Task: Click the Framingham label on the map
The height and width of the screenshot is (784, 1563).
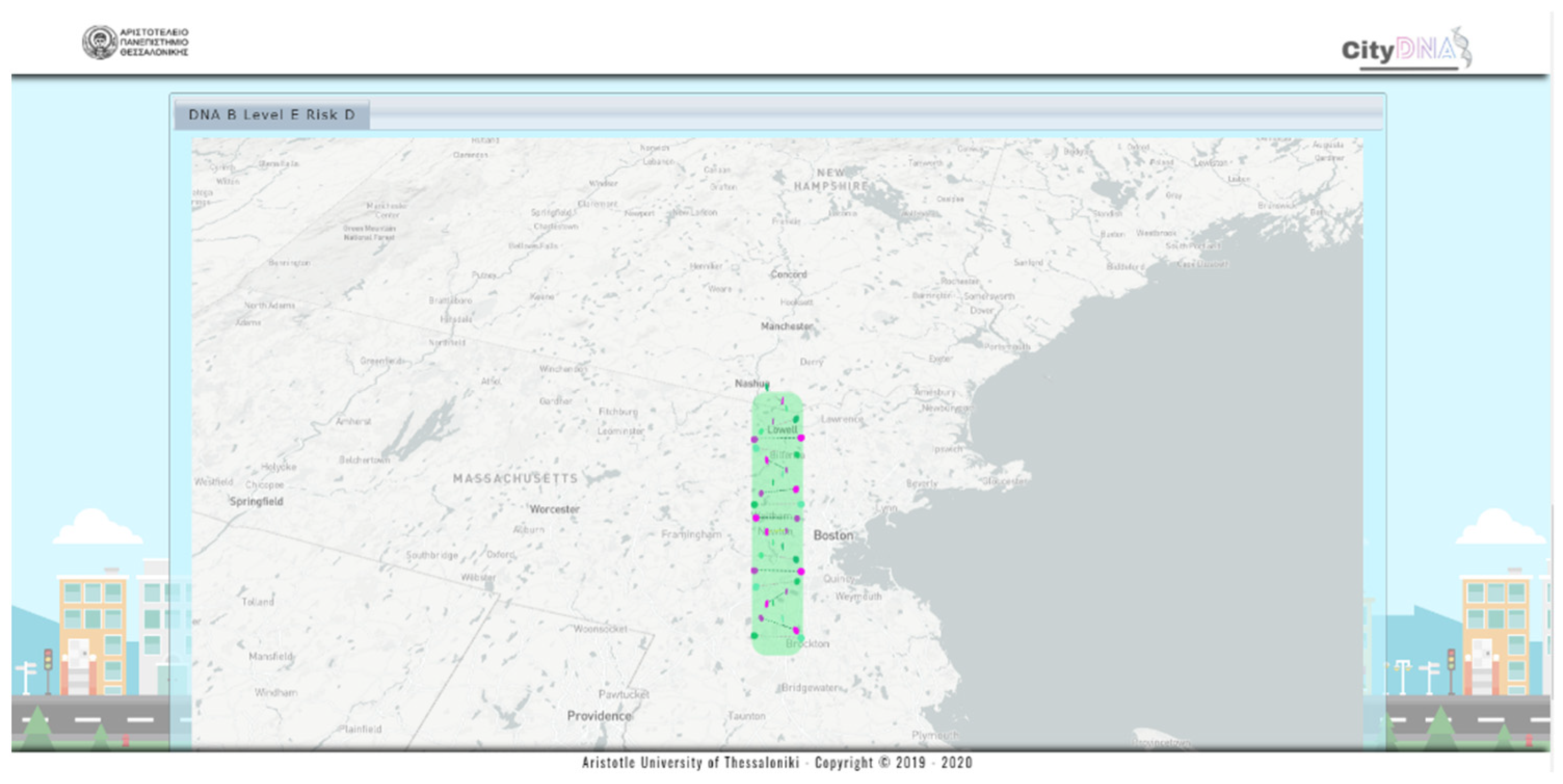Action: click(x=691, y=534)
